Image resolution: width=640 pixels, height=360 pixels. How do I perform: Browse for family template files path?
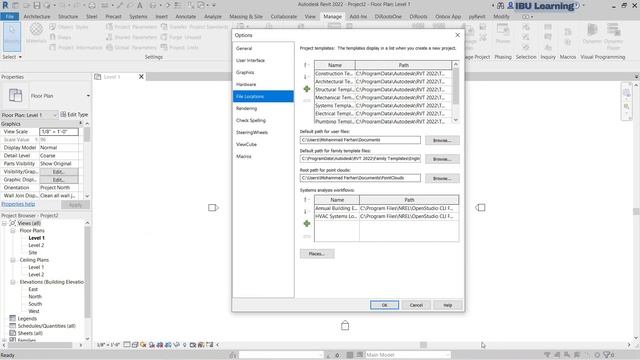pyautogui.click(x=442, y=159)
